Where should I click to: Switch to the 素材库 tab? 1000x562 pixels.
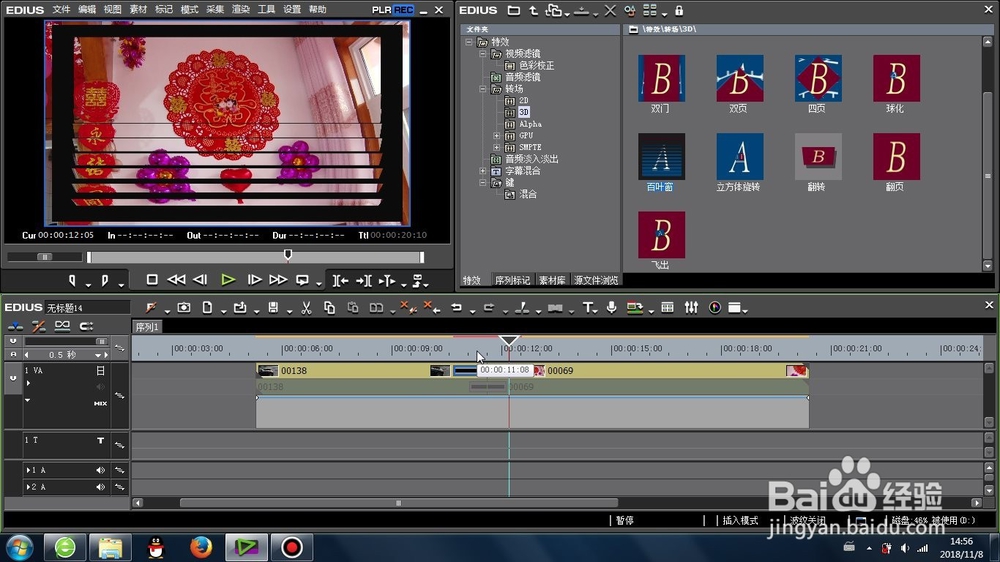[552, 280]
